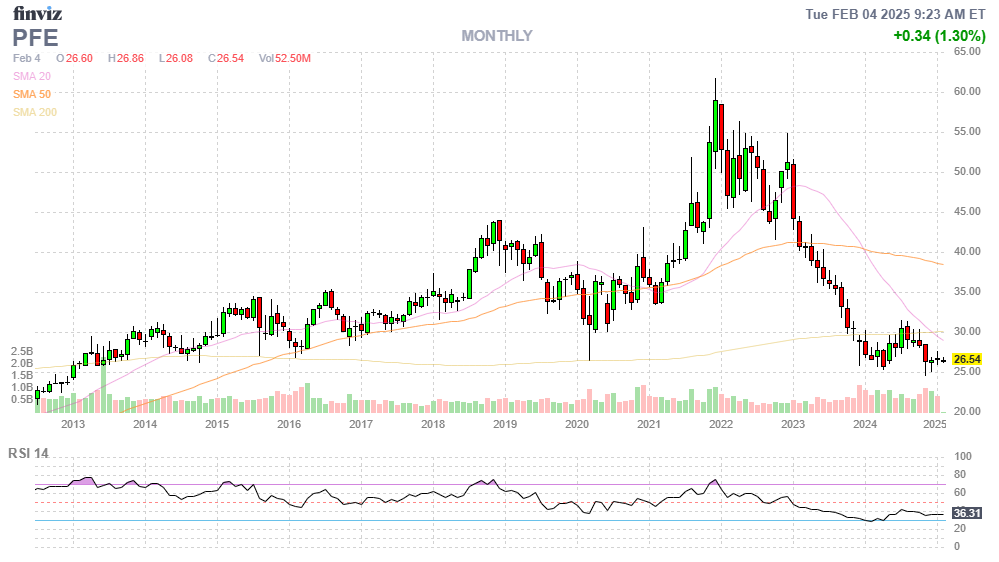
Task: Select the SMA 20 legend entry
Action: pos(32,76)
